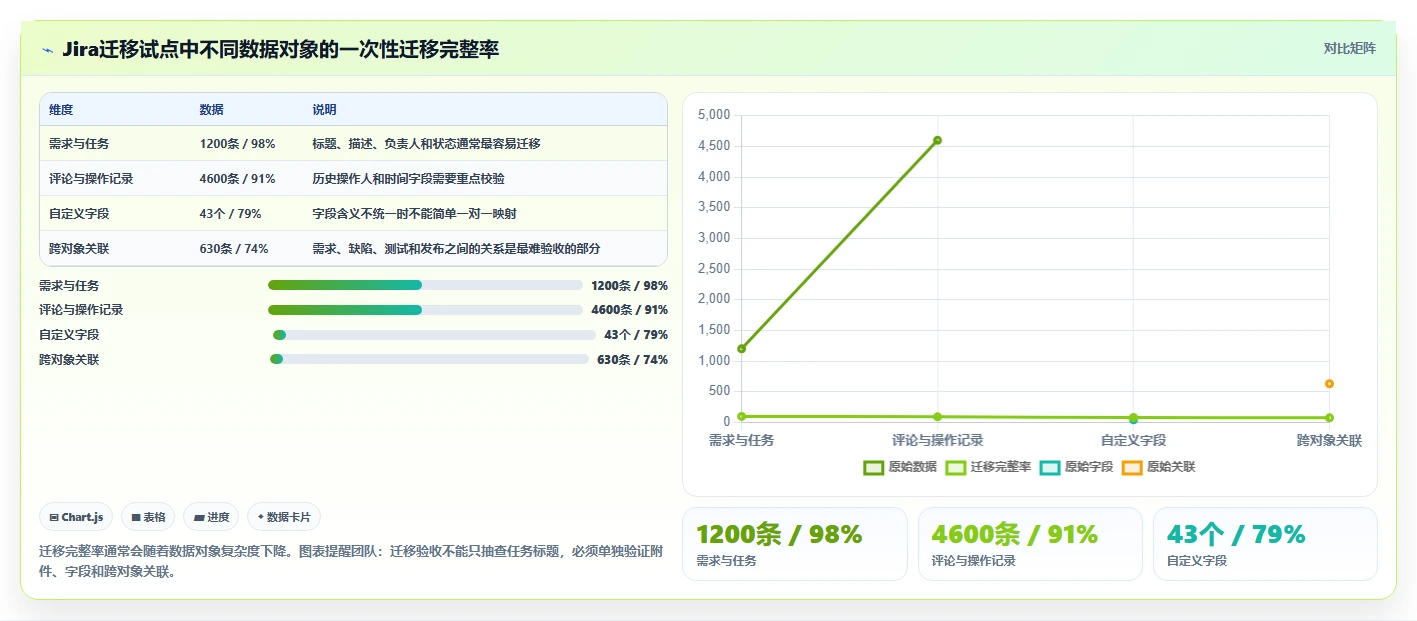
Task: Click the 对比矩阵 label in the header
Action: point(1349,48)
